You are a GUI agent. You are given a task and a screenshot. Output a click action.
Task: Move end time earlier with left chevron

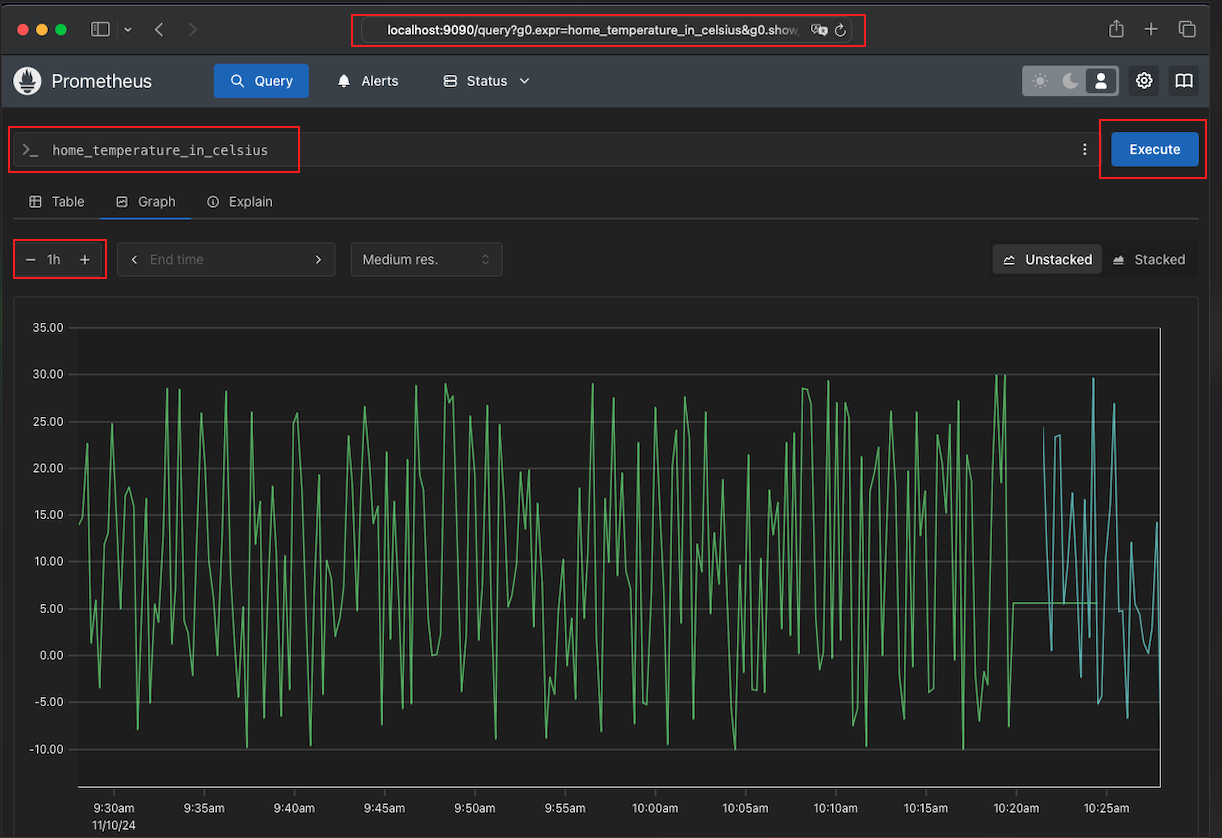pos(134,259)
